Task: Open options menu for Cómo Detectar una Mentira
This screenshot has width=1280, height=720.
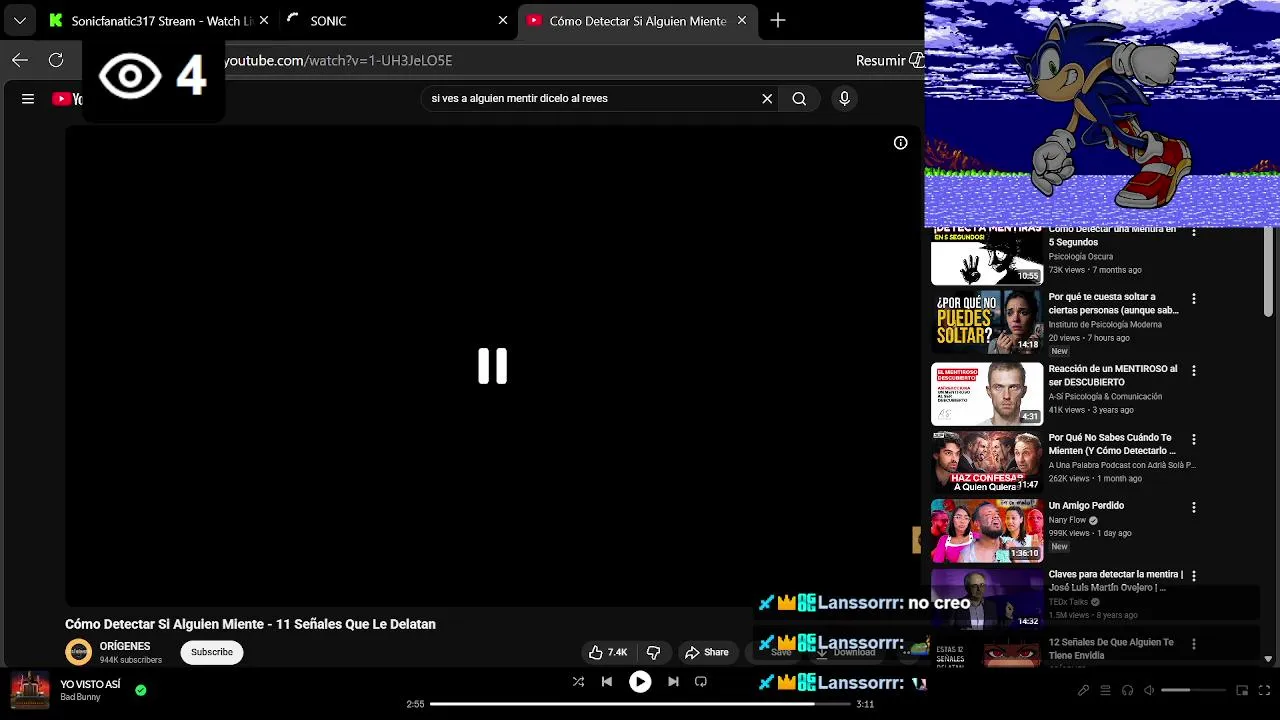Action: click(x=1193, y=232)
